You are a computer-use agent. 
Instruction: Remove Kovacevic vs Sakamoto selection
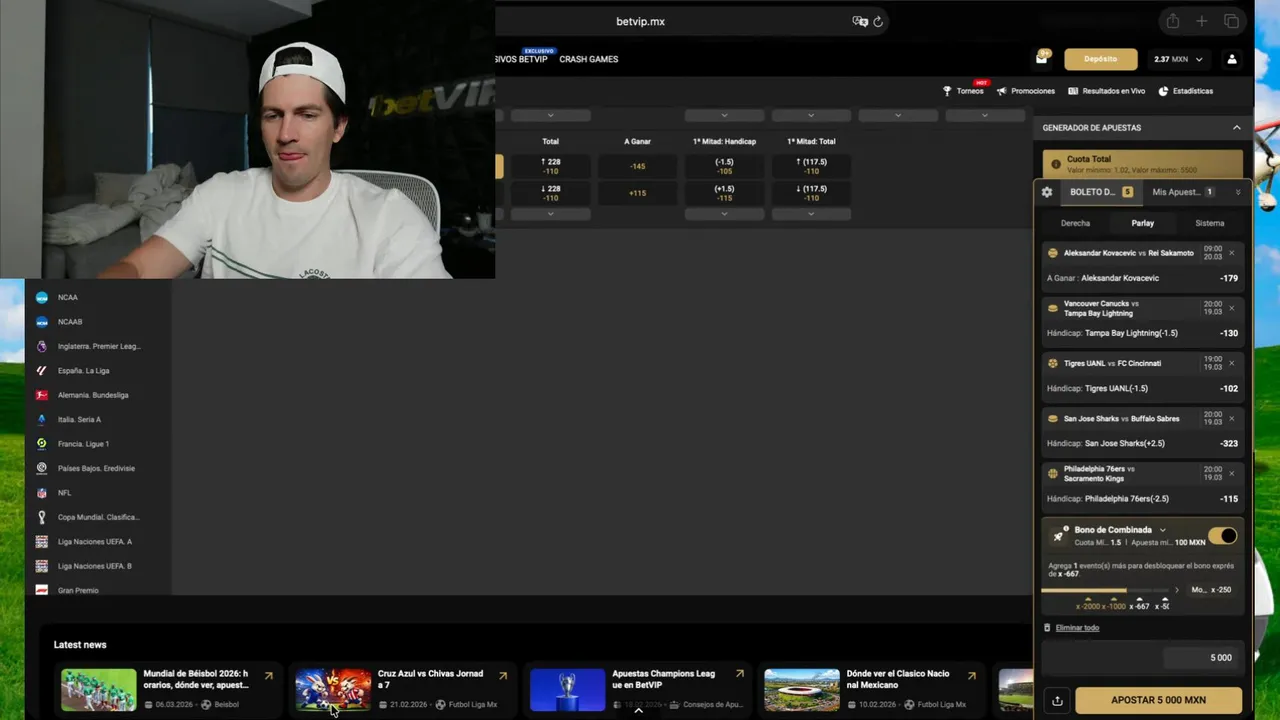[1231, 253]
